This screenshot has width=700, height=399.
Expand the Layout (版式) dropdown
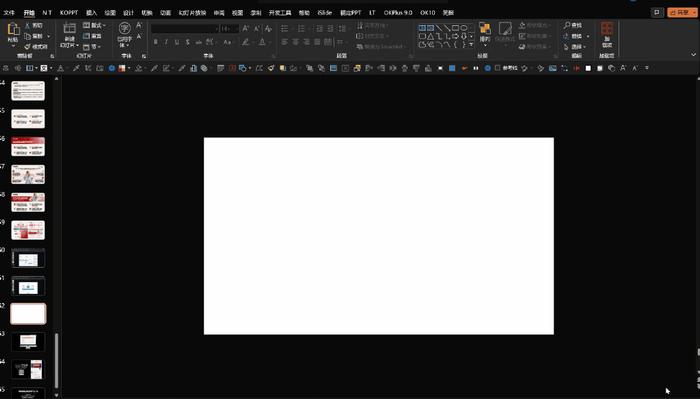click(x=95, y=25)
